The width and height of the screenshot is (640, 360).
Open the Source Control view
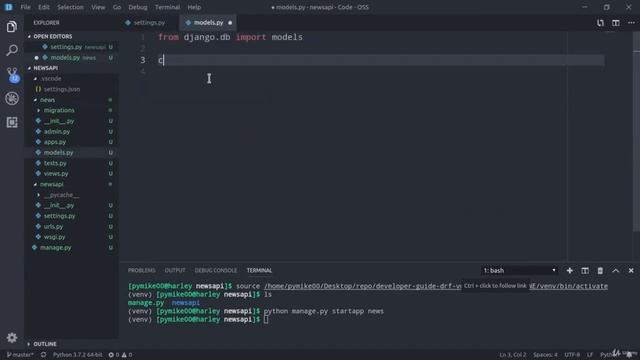click(12, 75)
